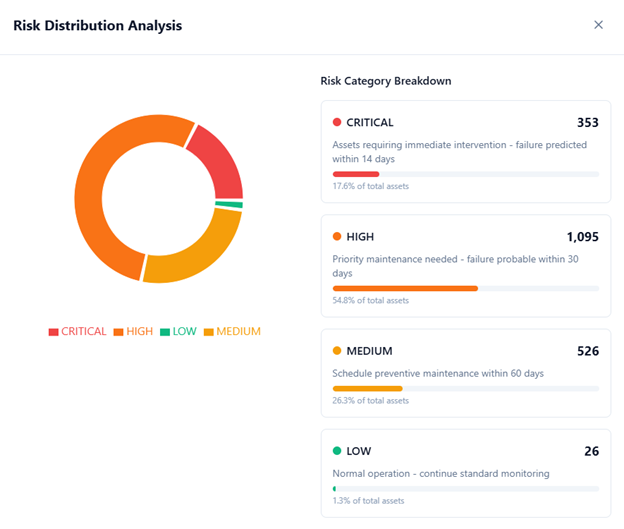Toggle the HIGH legend item
Screen dimensions: 624x529
[x=133, y=331]
